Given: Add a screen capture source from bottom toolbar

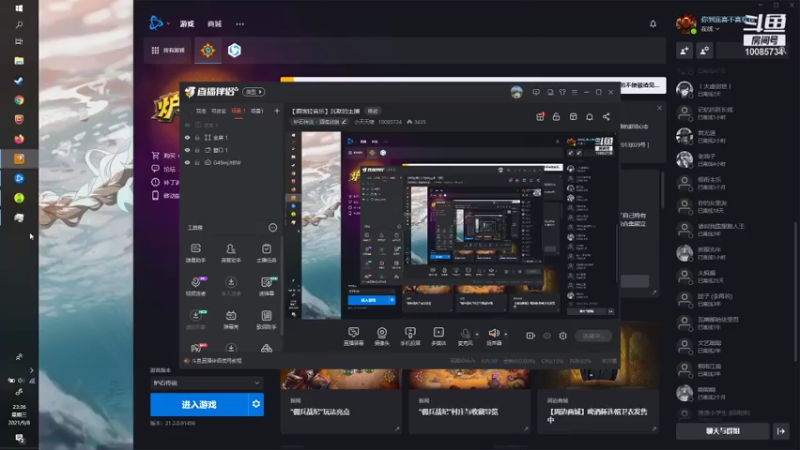Looking at the screenshot, I should pyautogui.click(x=354, y=336).
